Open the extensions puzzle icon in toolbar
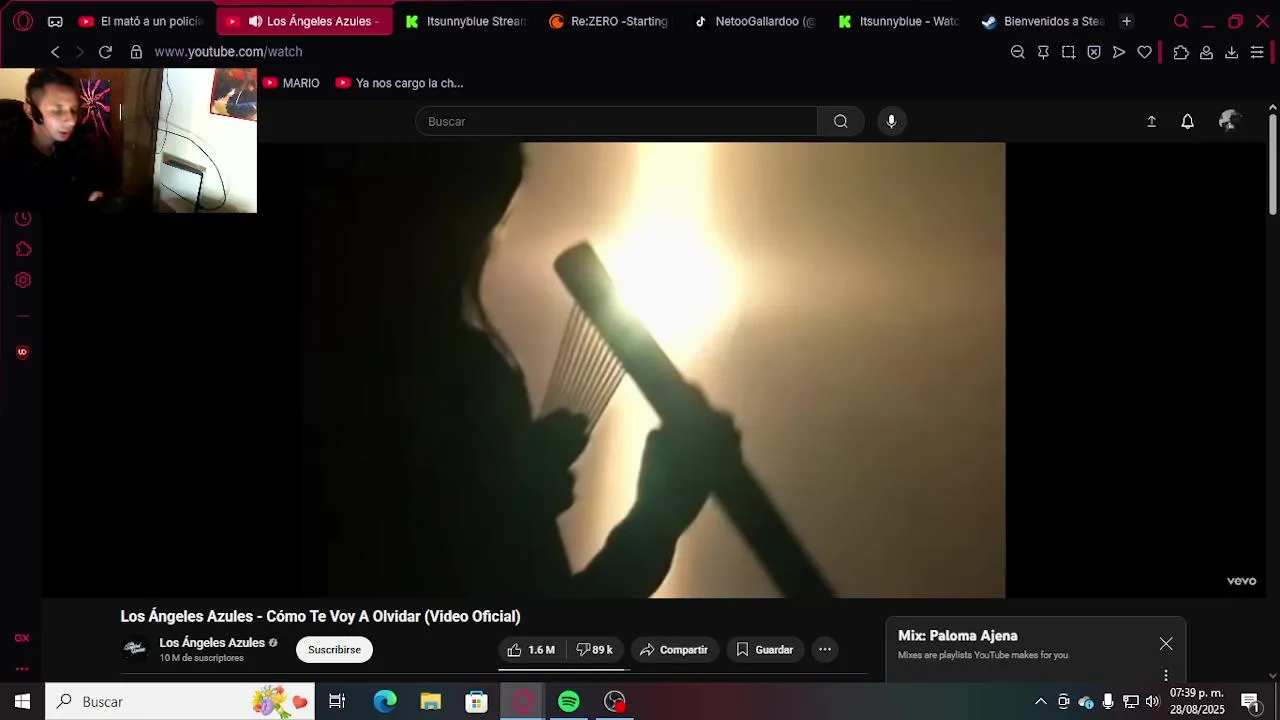This screenshot has width=1280, height=720. tap(1181, 52)
